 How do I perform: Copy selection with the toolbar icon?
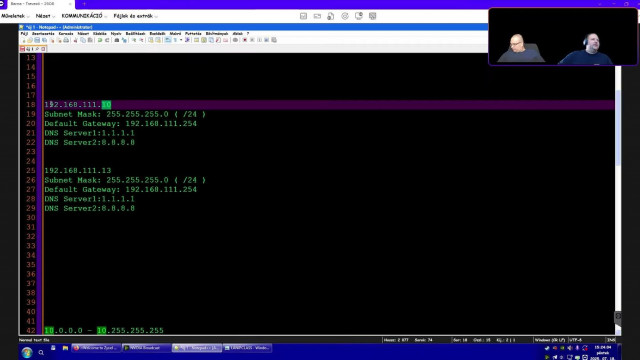click(83, 40)
